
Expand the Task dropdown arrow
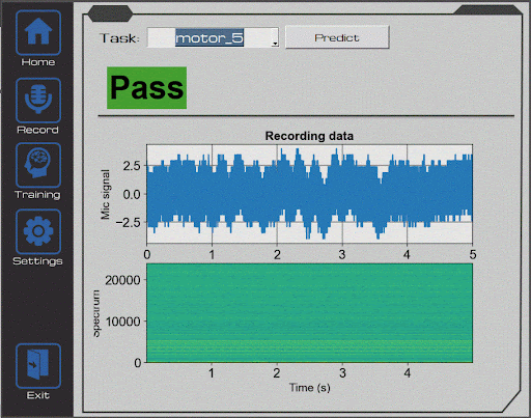(x=275, y=43)
